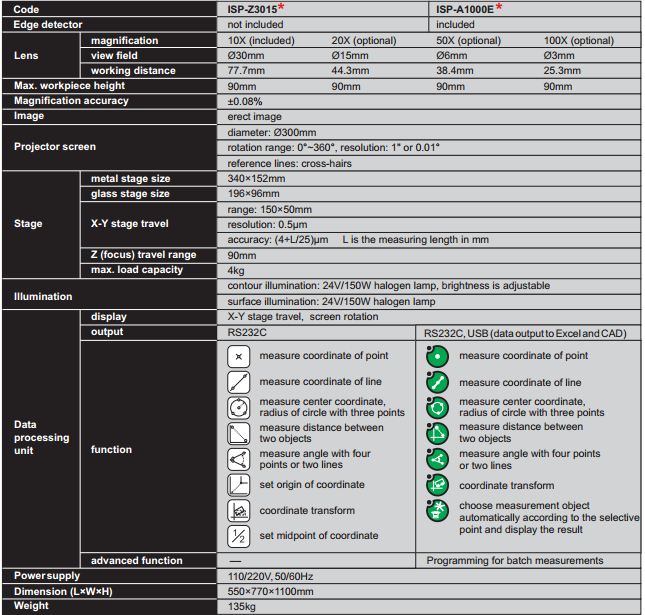Click the set origin of coordinate icon
Viewport: 645px width, 615px height.
point(239,485)
